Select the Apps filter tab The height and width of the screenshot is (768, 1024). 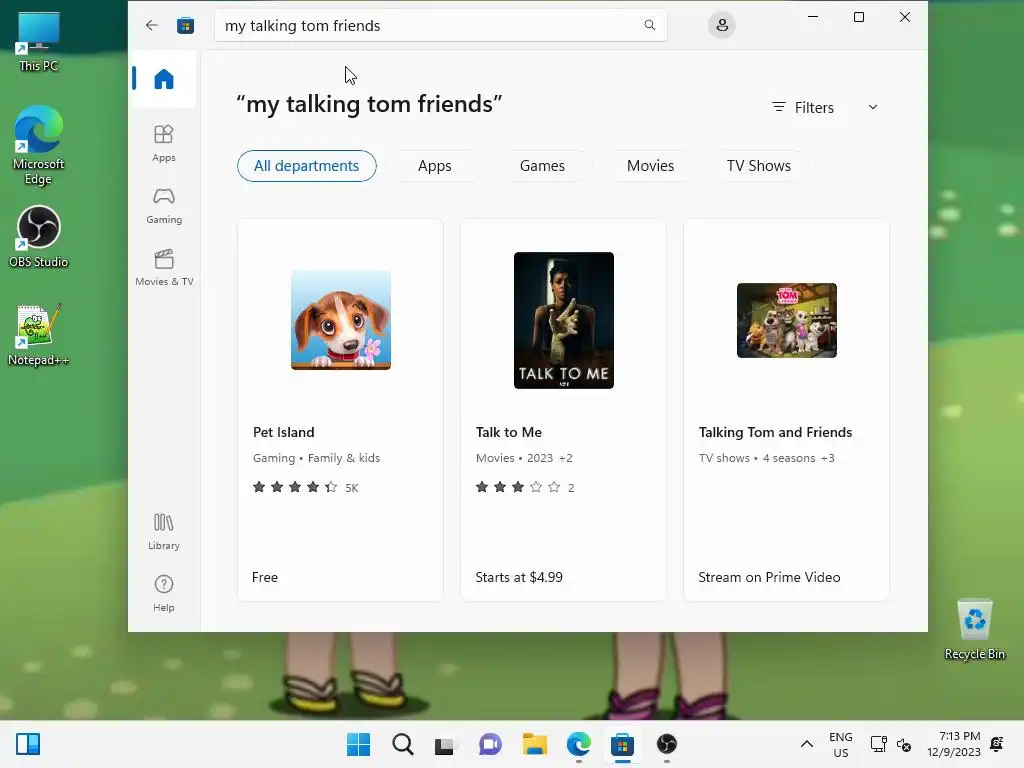click(x=434, y=166)
